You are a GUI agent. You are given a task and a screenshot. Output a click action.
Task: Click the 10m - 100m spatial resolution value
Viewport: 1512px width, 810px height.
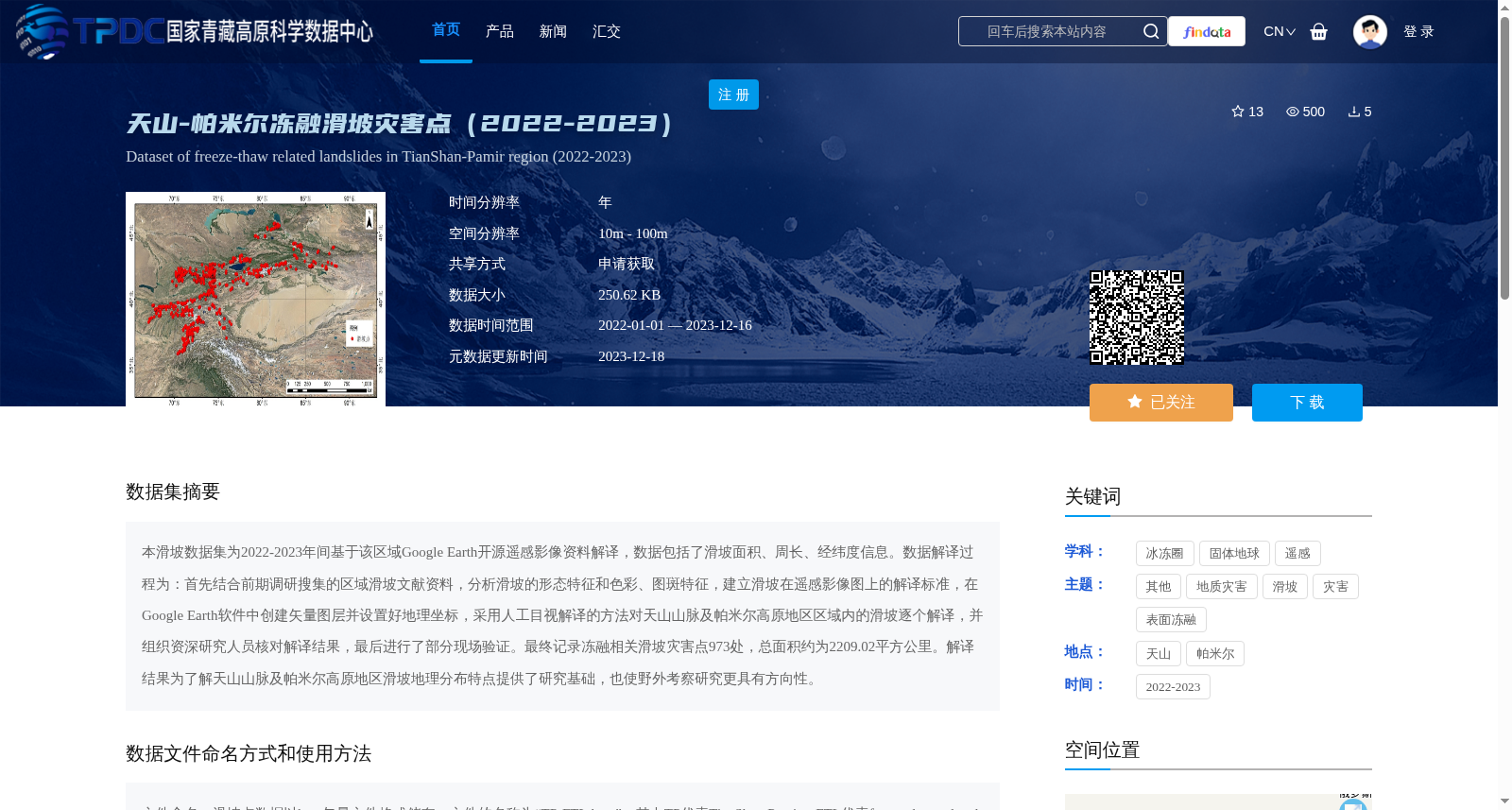633,233
